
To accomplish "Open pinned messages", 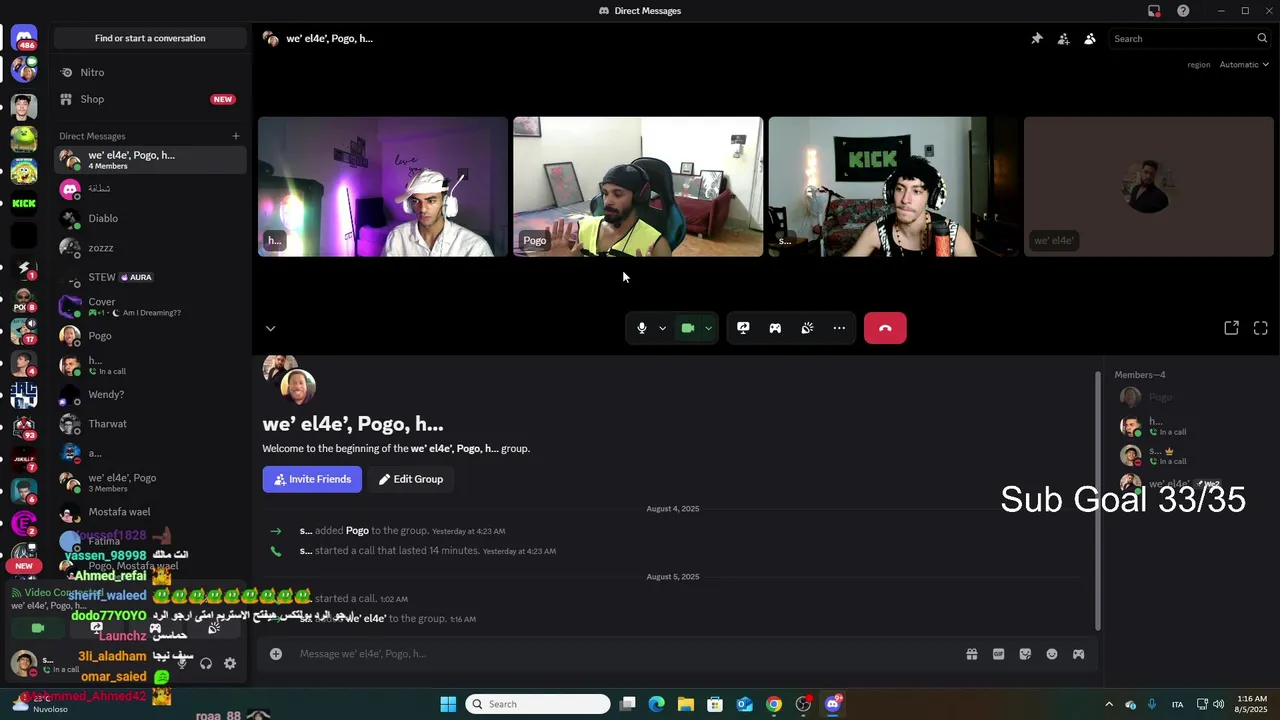I will click(x=1037, y=39).
